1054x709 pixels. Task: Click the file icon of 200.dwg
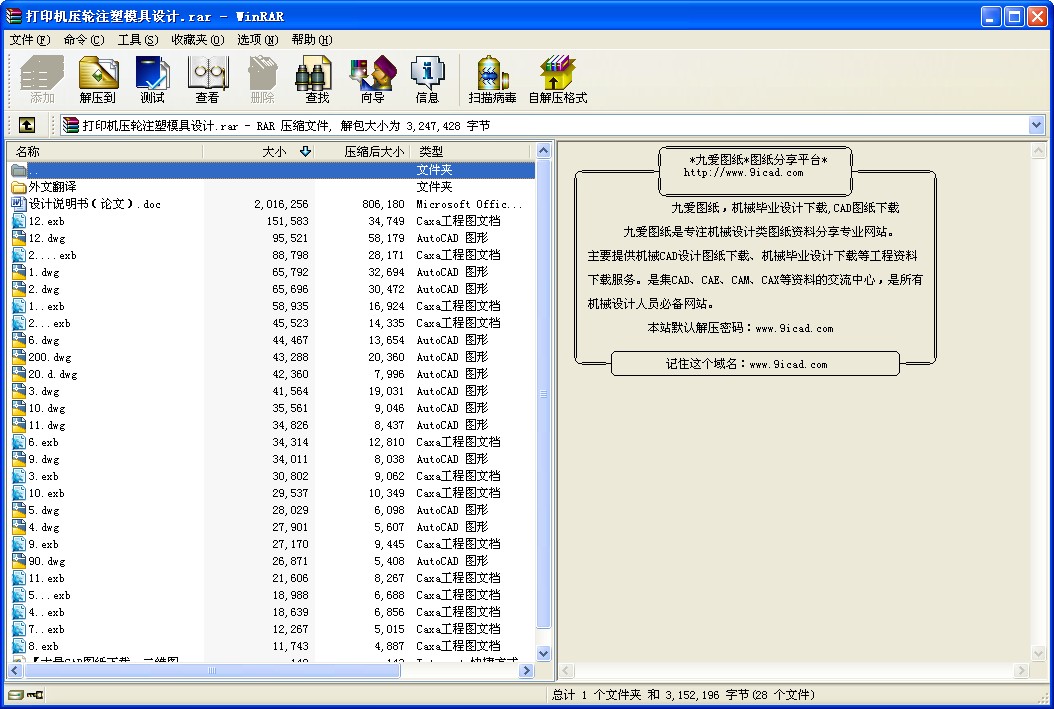19,357
